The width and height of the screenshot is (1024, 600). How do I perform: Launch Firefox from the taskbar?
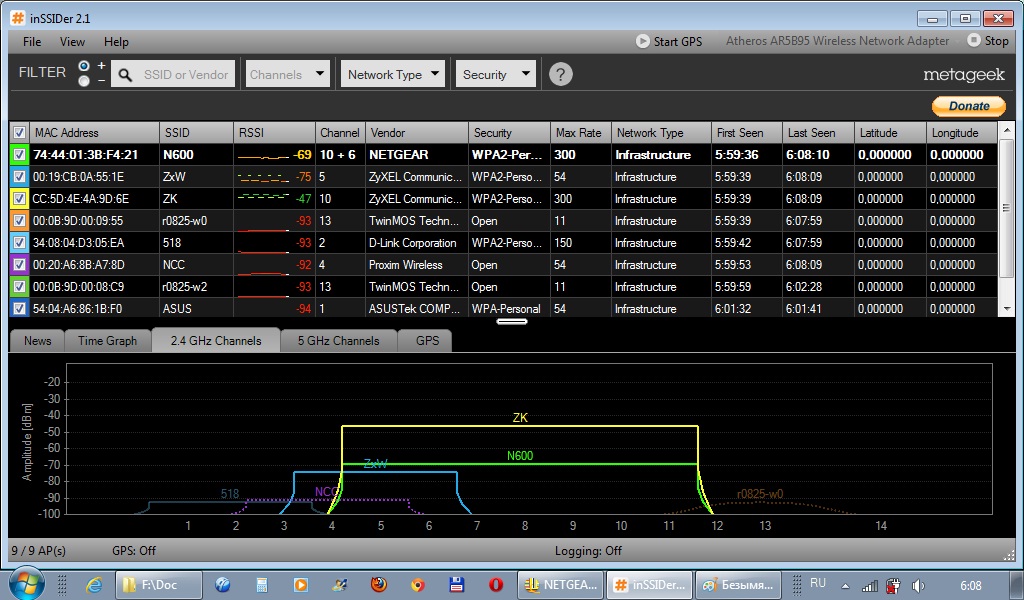378,584
